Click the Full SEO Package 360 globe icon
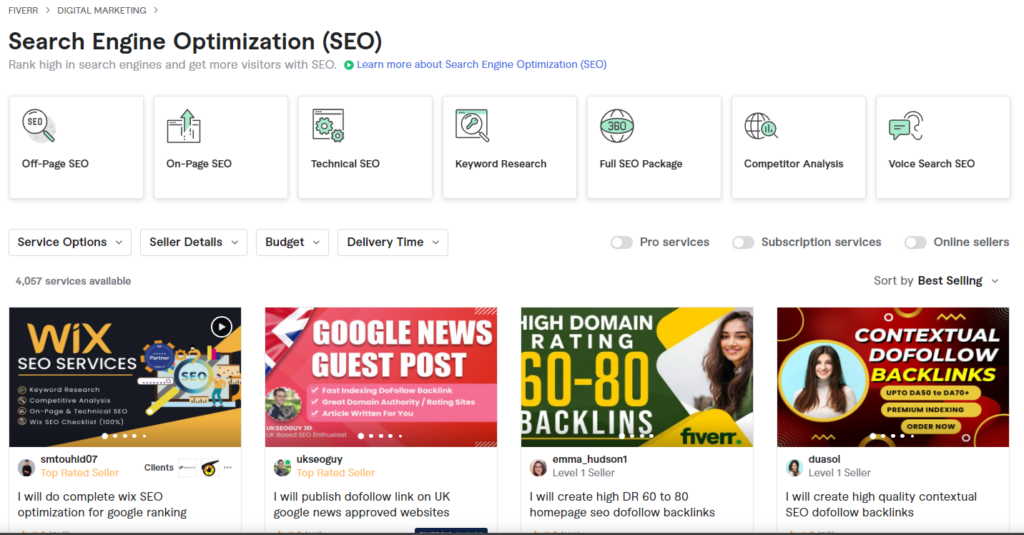The height and width of the screenshot is (535, 1024). tap(616, 125)
